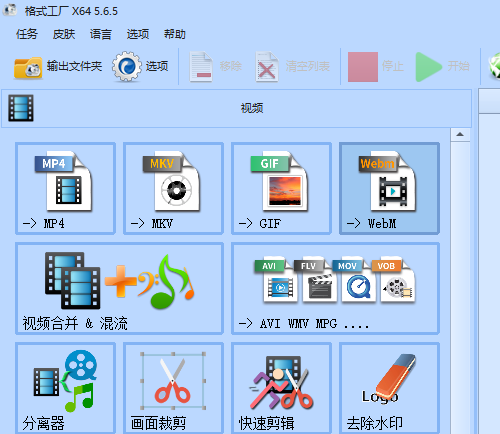Open the 去除水印 eraser tool
The width and height of the screenshot is (500, 434).
(x=389, y=388)
